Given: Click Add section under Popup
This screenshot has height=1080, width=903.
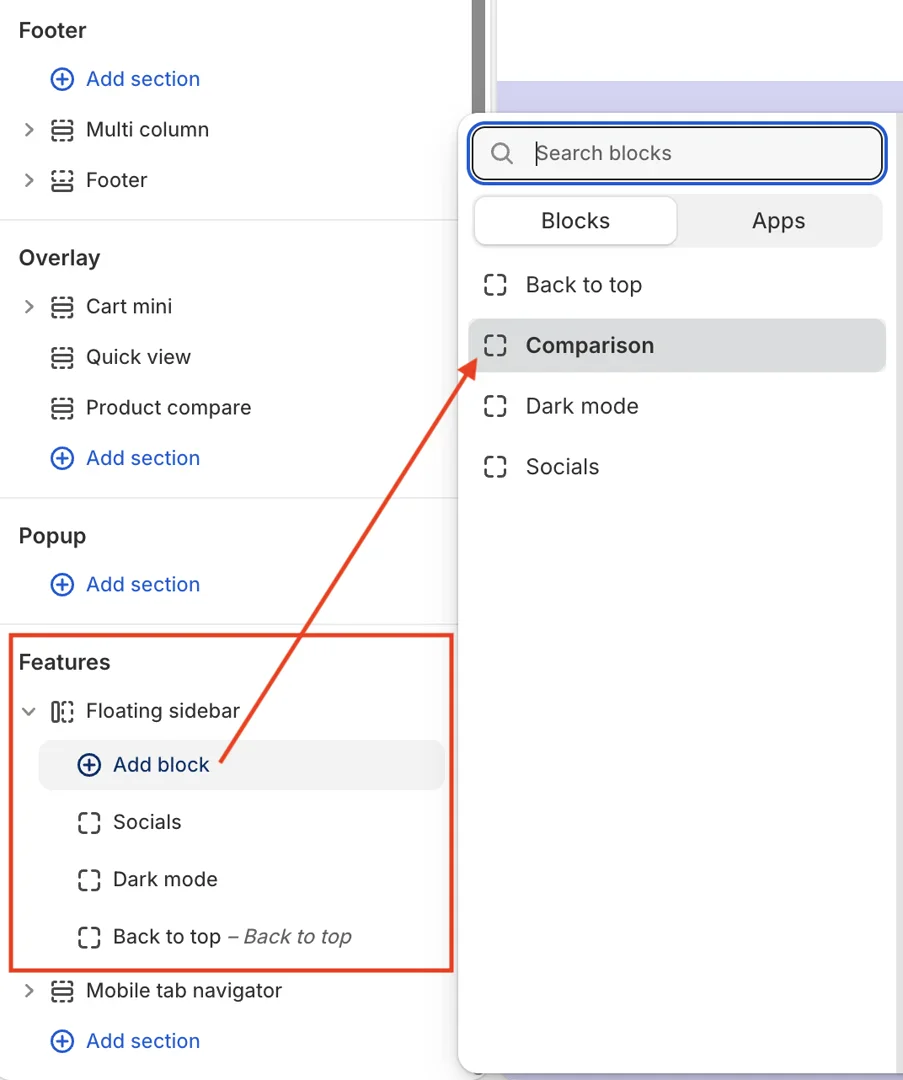Looking at the screenshot, I should 142,585.
